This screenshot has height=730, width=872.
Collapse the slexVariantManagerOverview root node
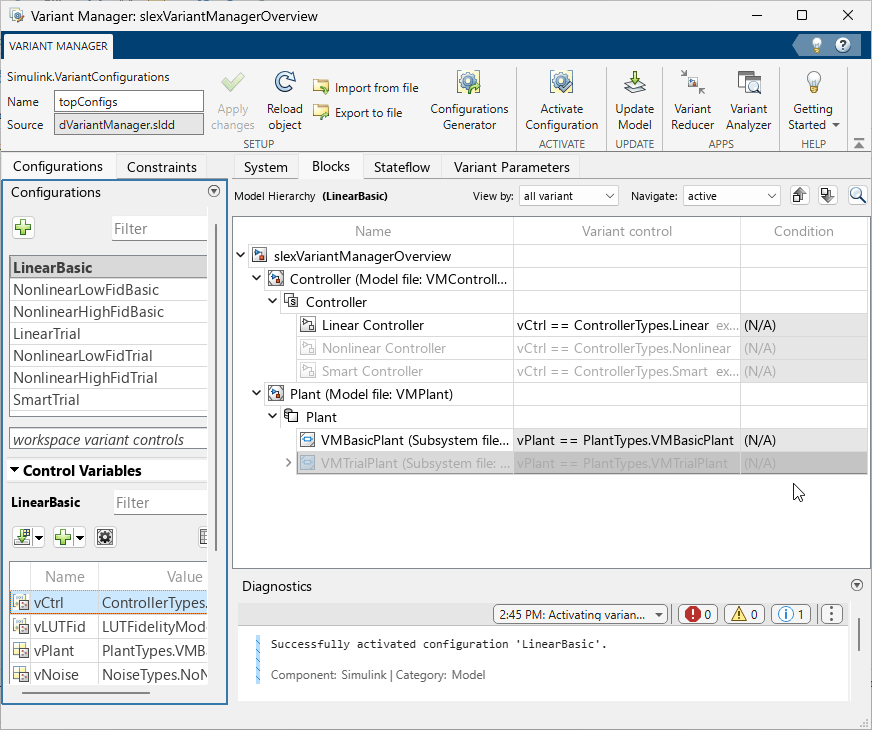coord(241,255)
